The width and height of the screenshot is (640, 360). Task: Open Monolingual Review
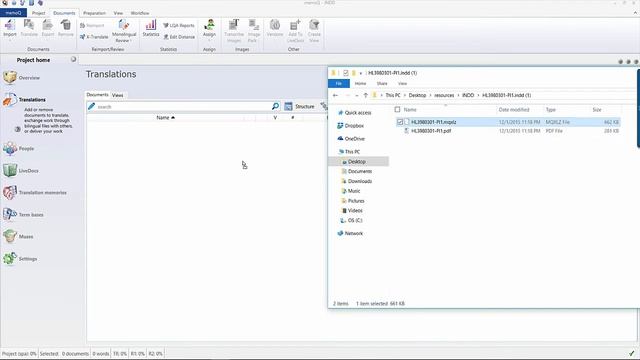[124, 31]
